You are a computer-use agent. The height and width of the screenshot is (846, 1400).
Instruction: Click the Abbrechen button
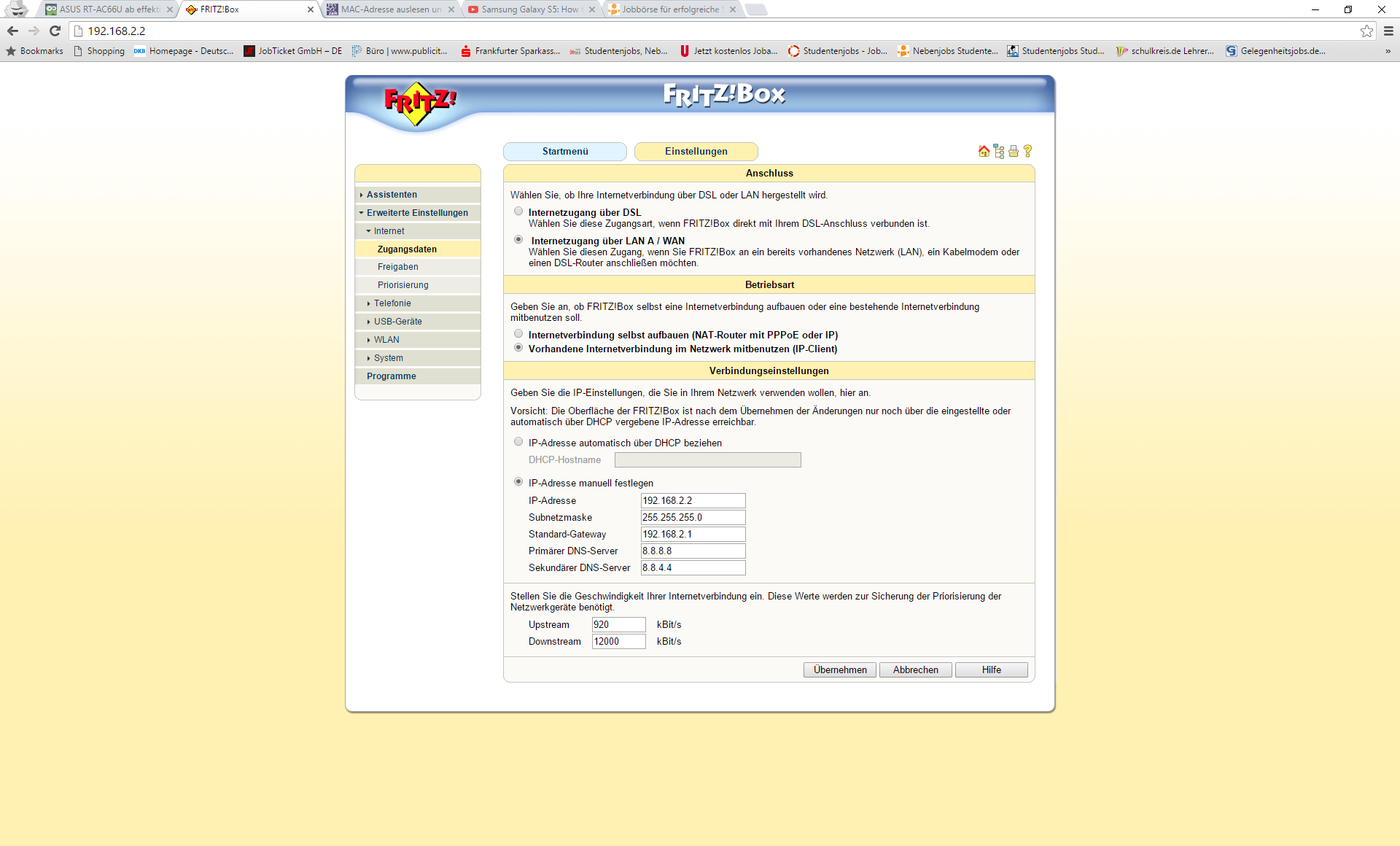point(915,670)
